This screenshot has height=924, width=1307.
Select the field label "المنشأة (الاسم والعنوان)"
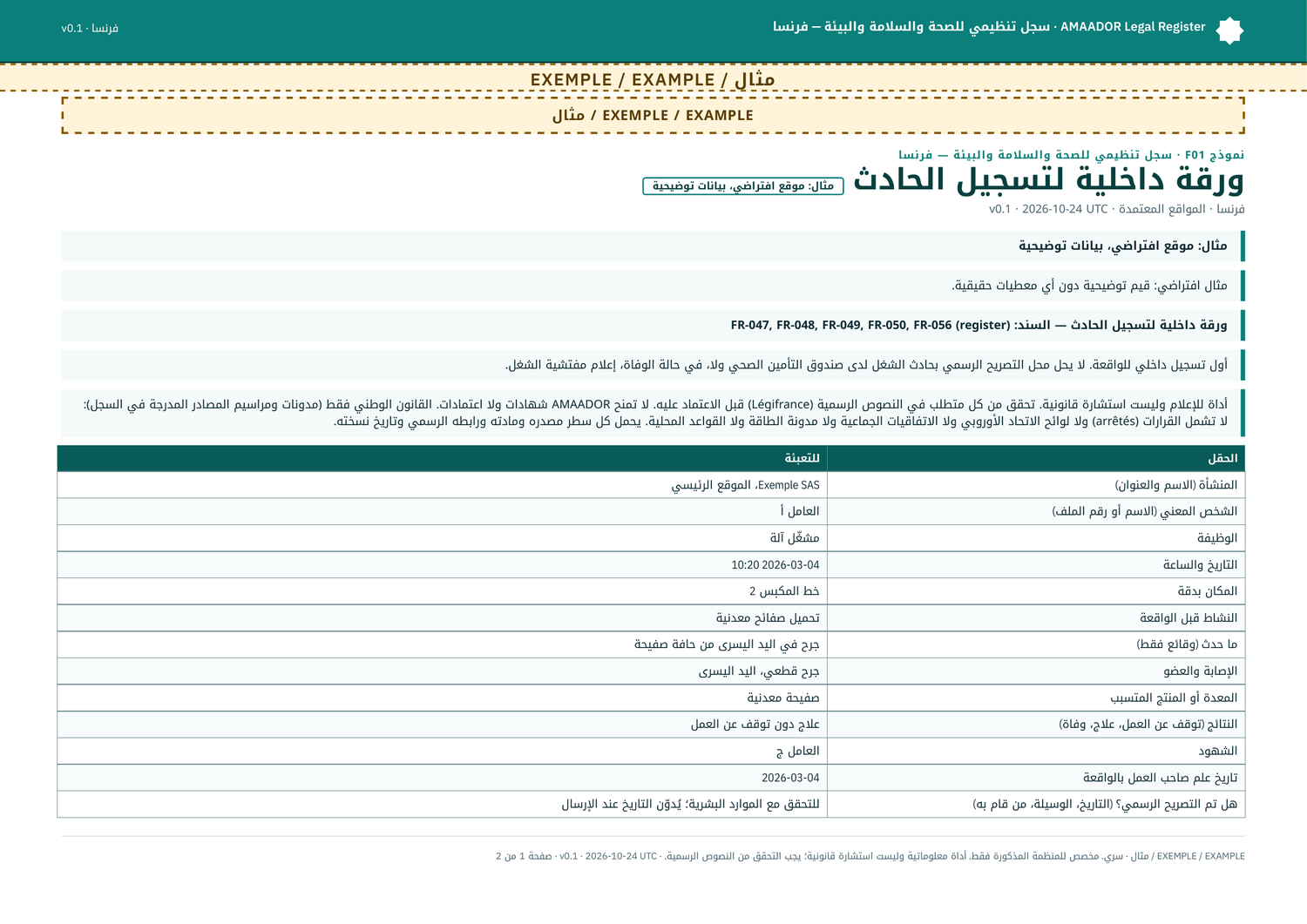coord(1176,485)
